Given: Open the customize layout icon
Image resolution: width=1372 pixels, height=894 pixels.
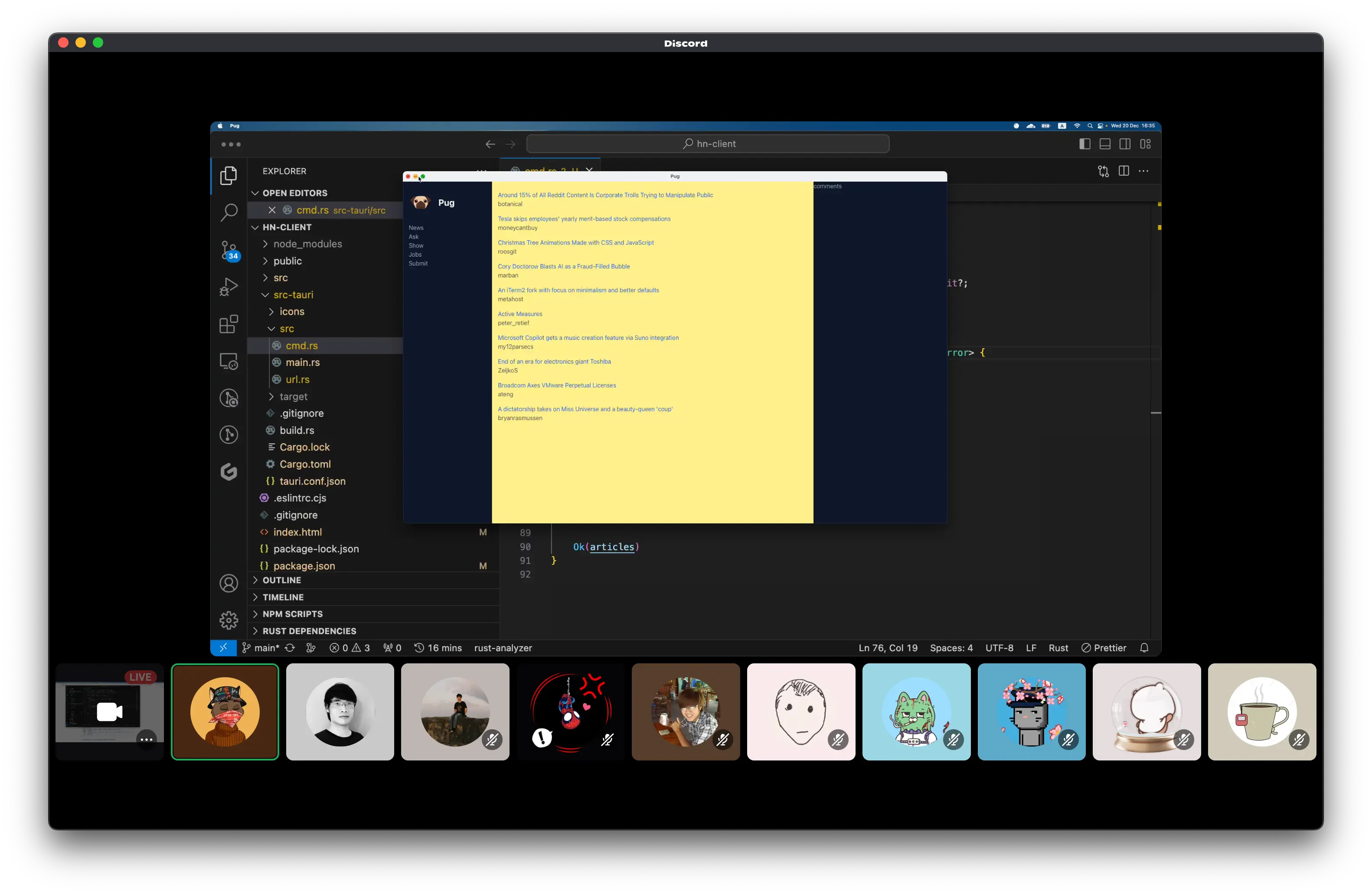Looking at the screenshot, I should point(1146,144).
